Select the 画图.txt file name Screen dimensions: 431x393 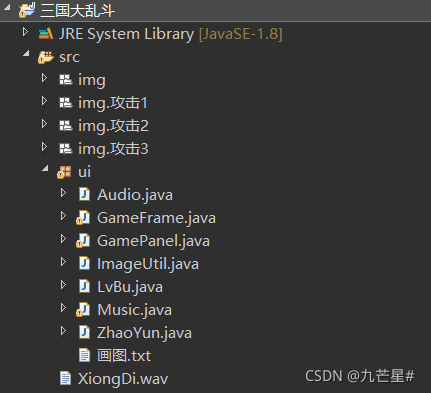(x=124, y=356)
